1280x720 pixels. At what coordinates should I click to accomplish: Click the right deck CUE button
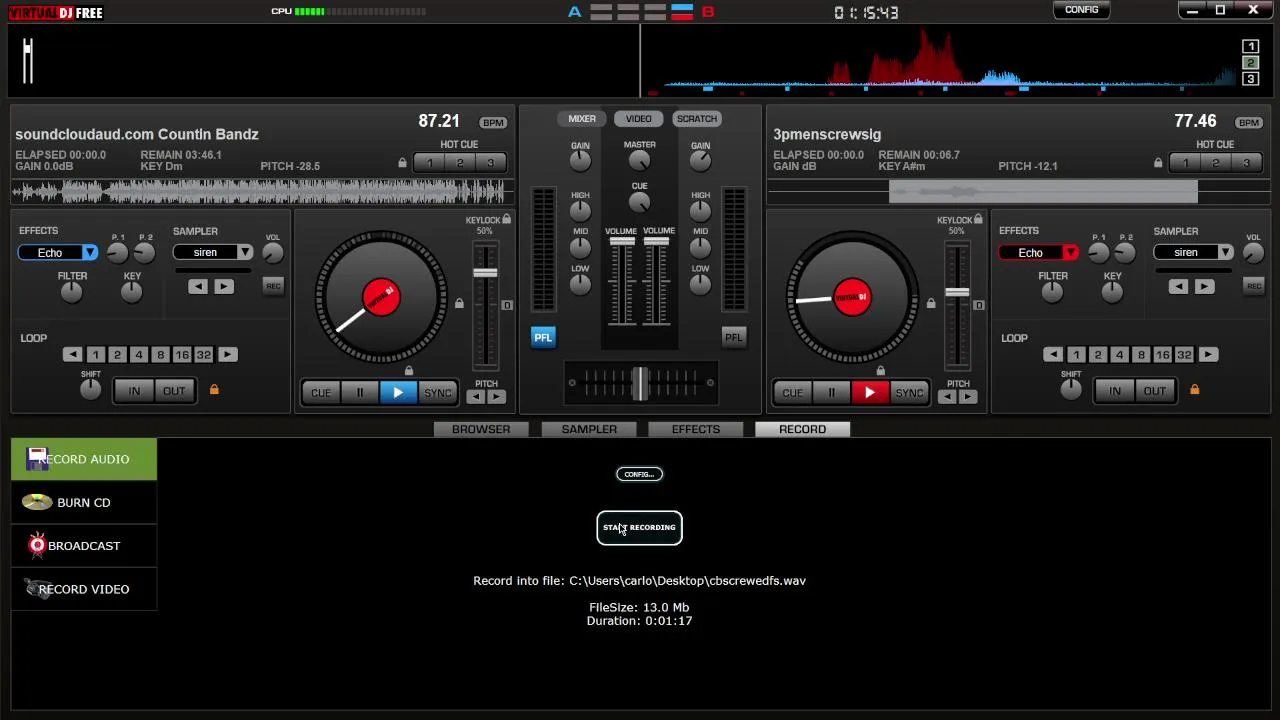click(x=792, y=393)
